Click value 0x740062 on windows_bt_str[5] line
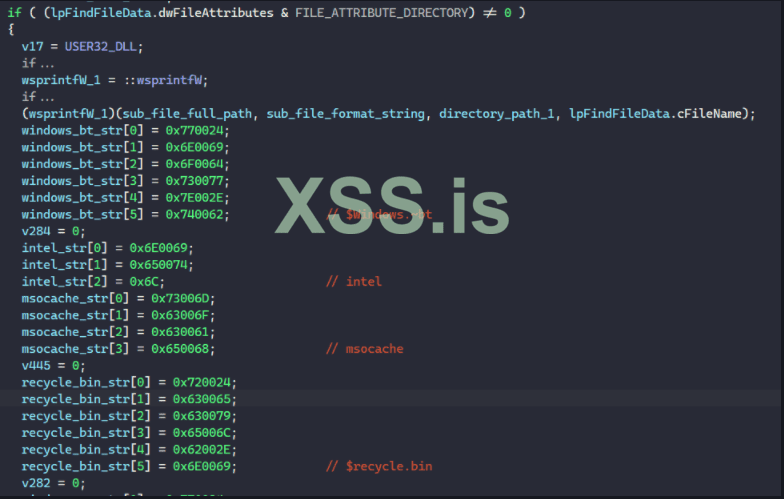784x499 pixels. pos(194,214)
